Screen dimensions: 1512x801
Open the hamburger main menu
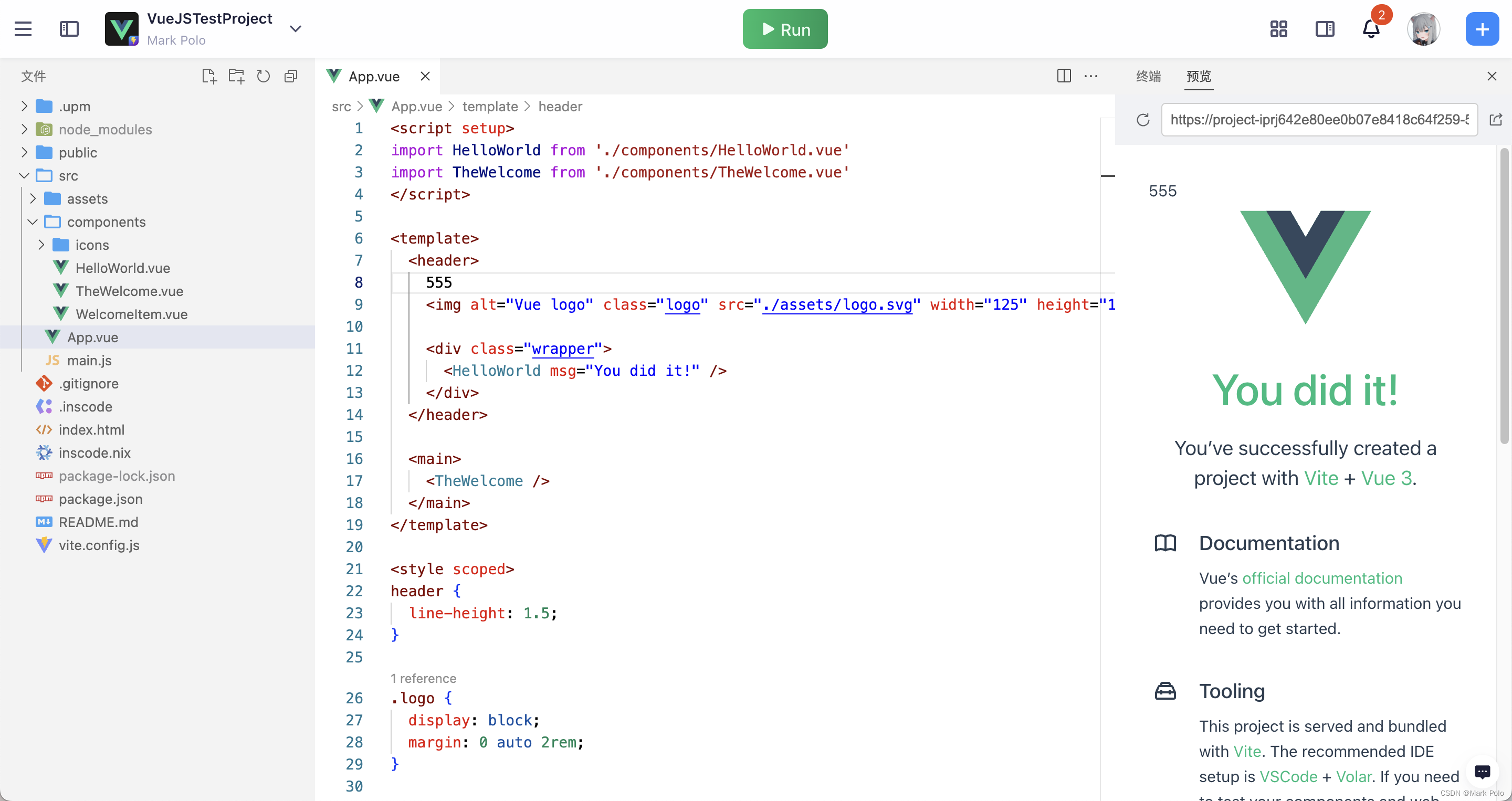23,29
